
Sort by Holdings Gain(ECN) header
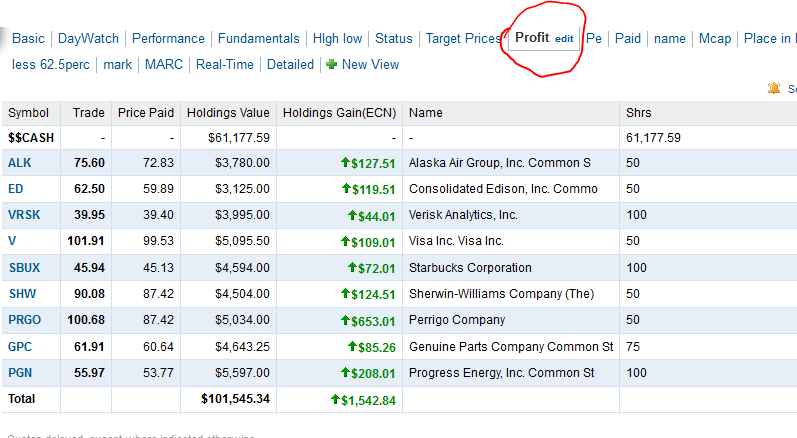point(340,113)
